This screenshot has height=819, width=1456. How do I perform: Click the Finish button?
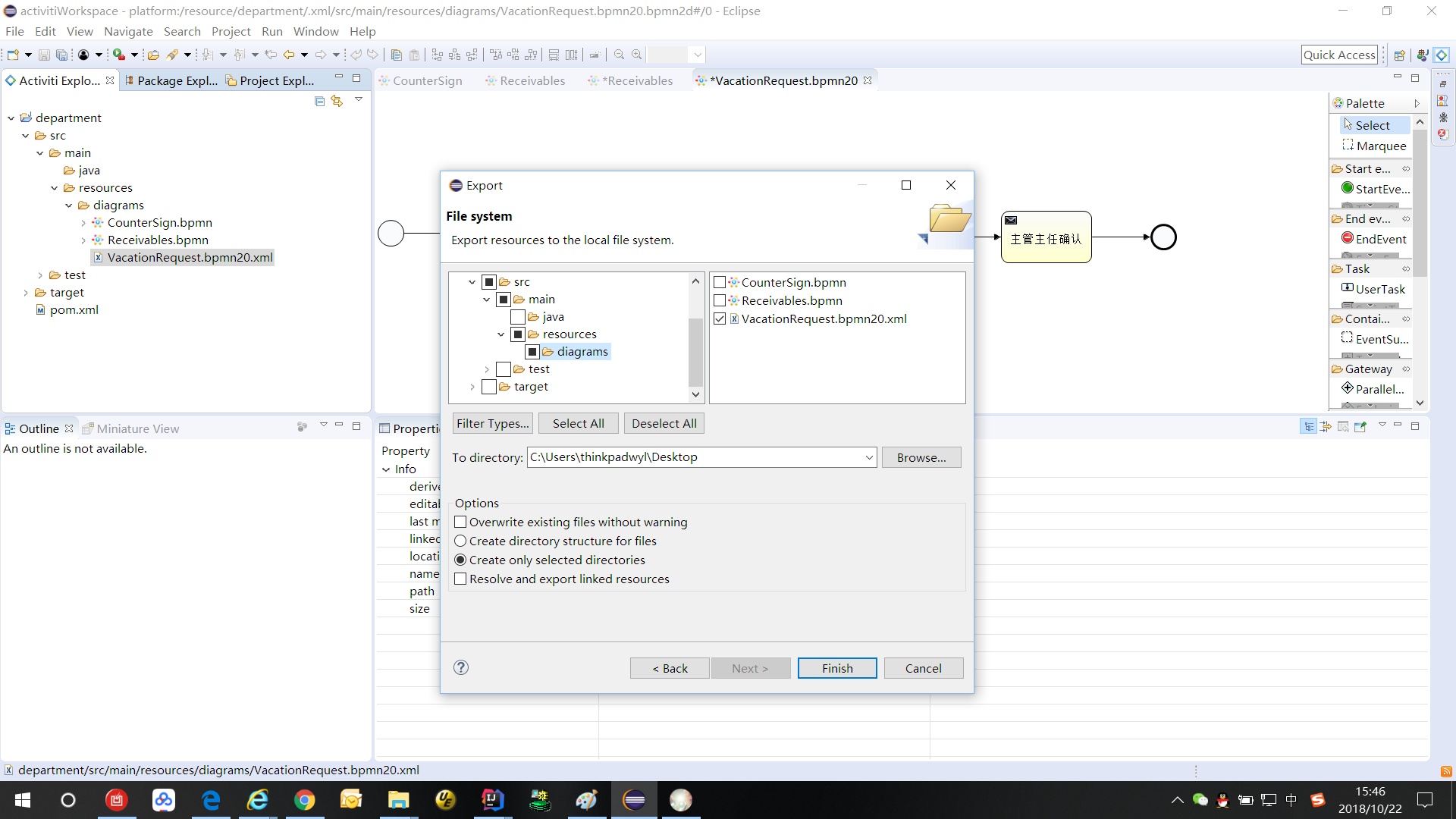click(x=837, y=668)
